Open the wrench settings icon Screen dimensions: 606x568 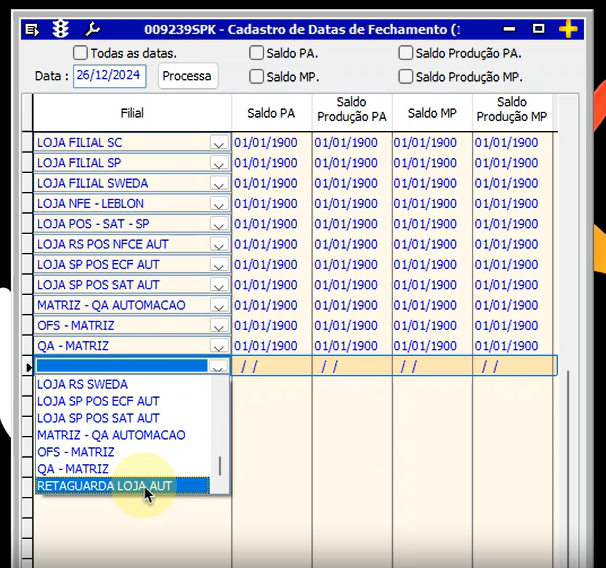(92, 29)
